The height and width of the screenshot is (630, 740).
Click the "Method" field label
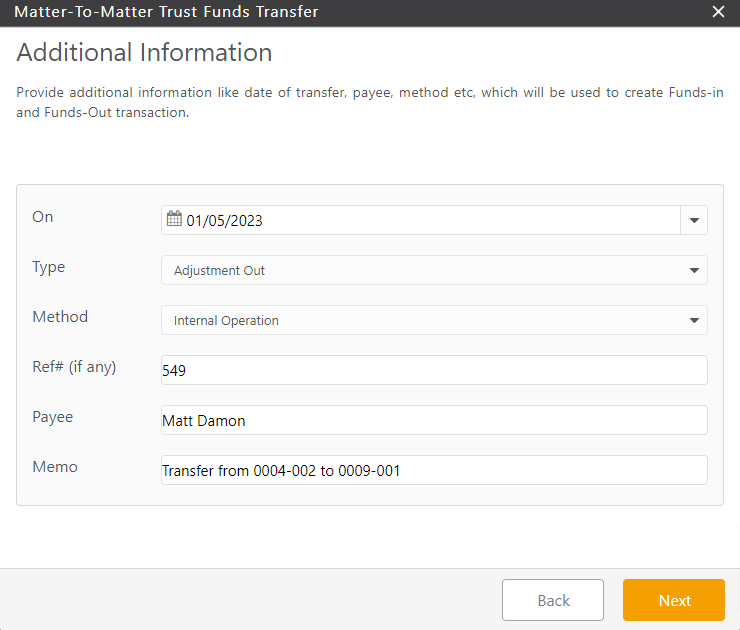pyautogui.click(x=60, y=317)
